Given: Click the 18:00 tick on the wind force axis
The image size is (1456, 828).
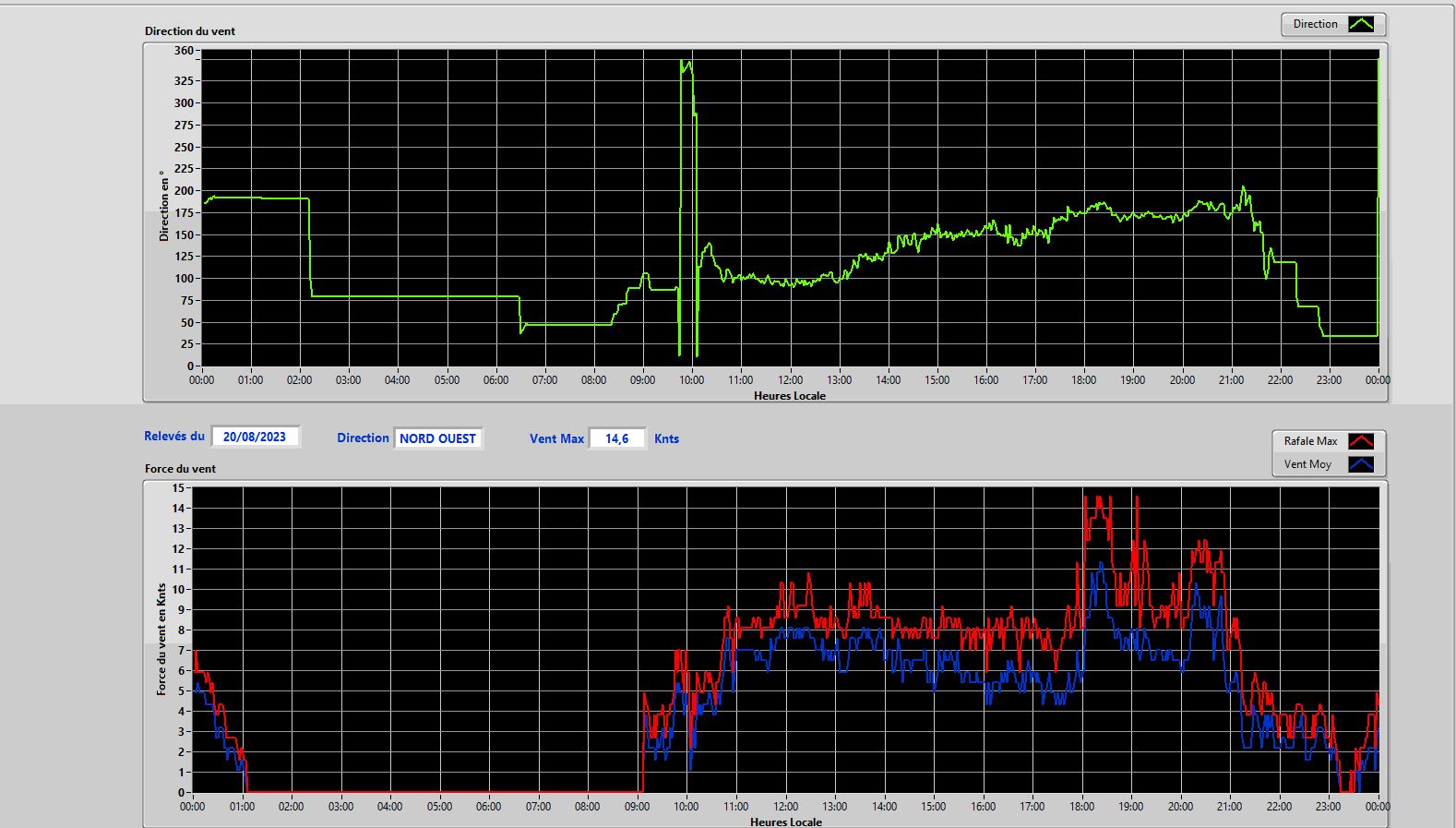Looking at the screenshot, I should tap(1081, 806).
